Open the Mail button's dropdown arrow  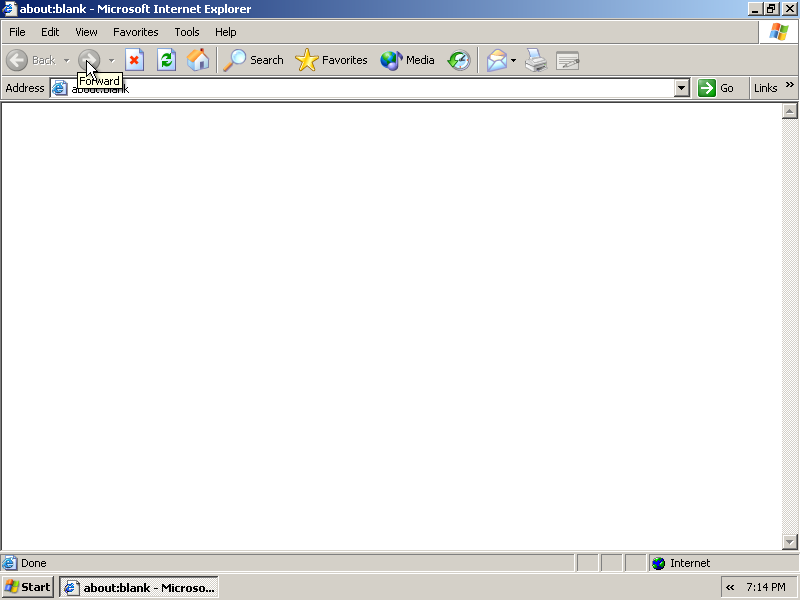514,60
